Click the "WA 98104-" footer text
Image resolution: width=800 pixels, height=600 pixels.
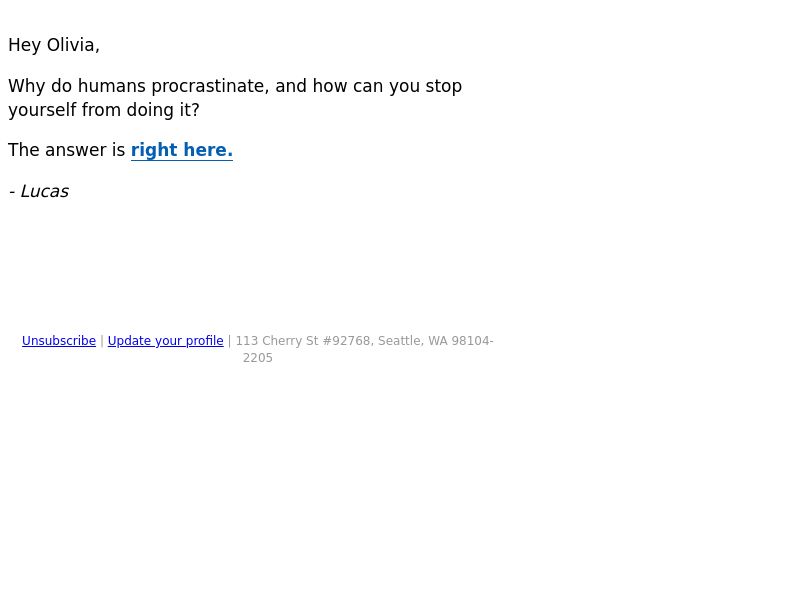461,341
